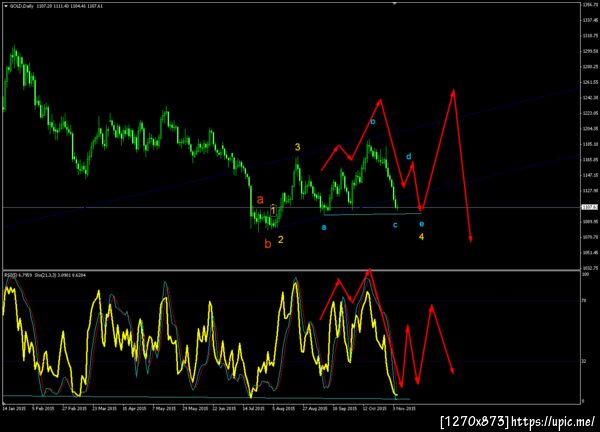This screenshot has height=432, width=600.
Task: Click the '29 May 2015' date label
Action: coord(194,409)
